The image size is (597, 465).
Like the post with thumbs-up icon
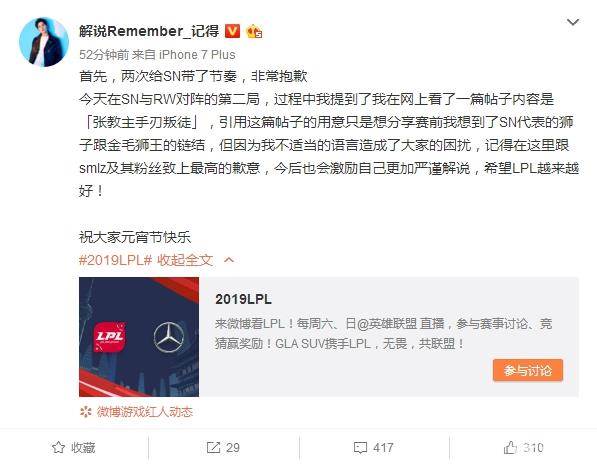point(510,447)
